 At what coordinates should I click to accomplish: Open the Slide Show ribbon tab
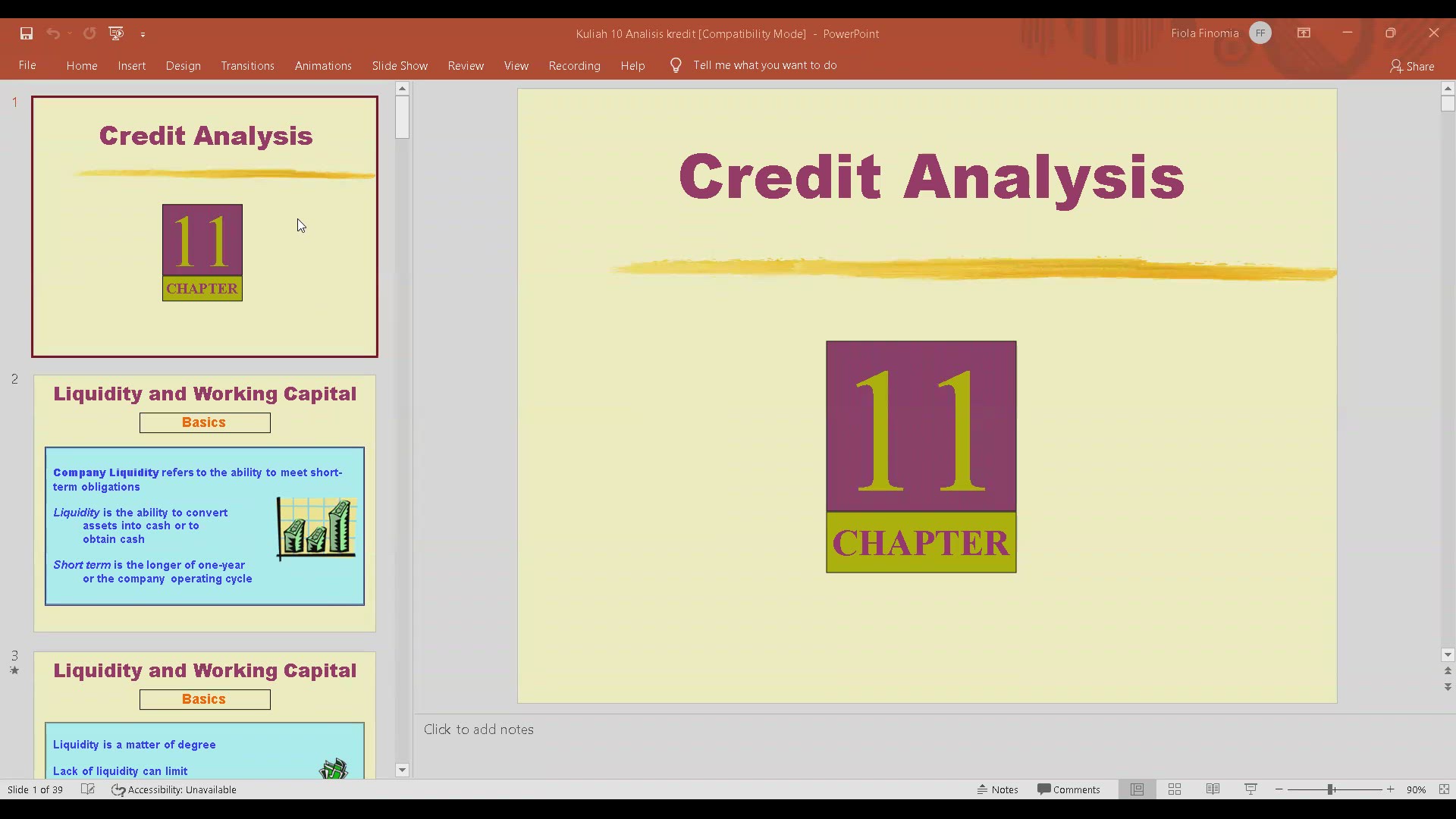point(400,66)
